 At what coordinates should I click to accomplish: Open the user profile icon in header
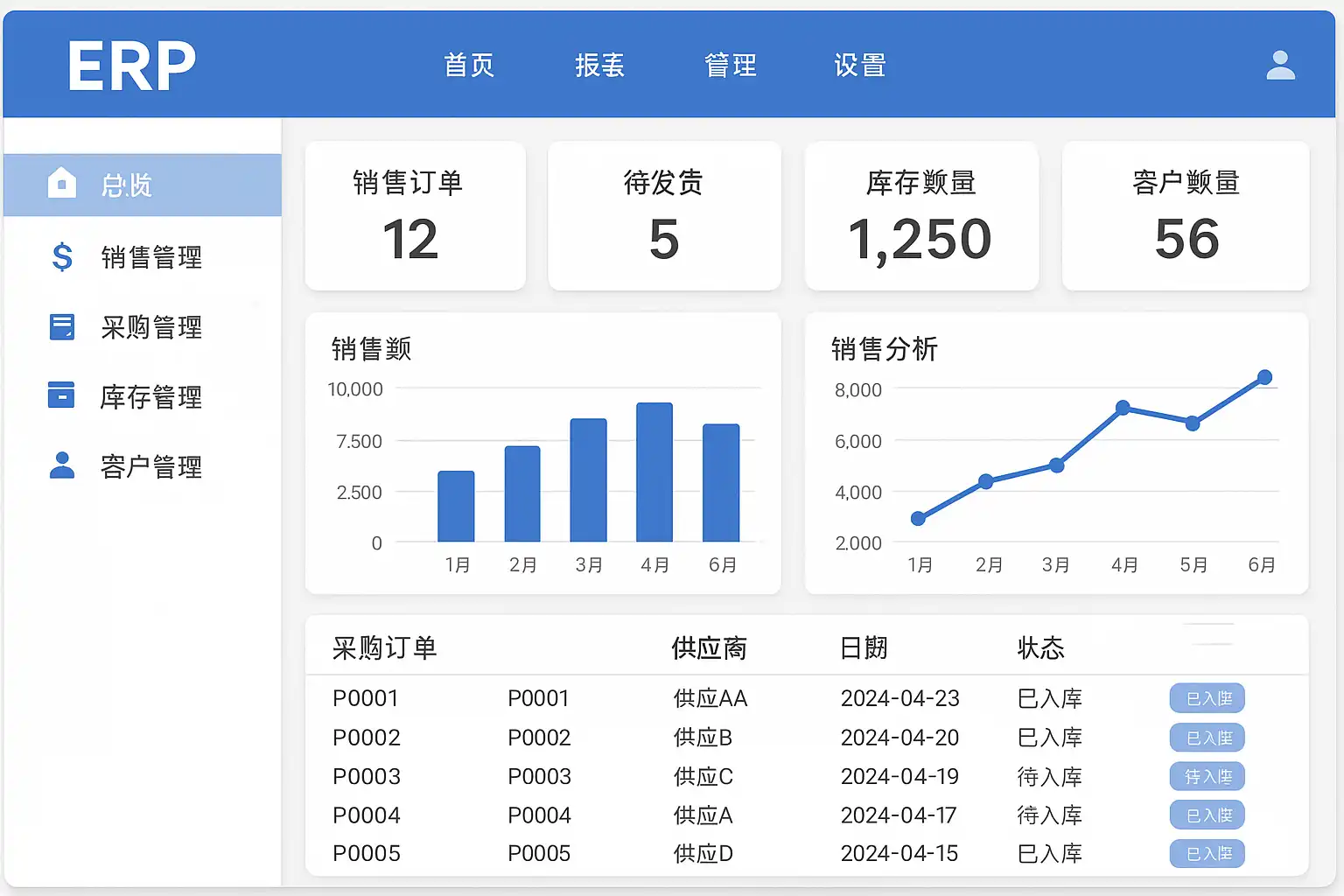tap(1280, 66)
